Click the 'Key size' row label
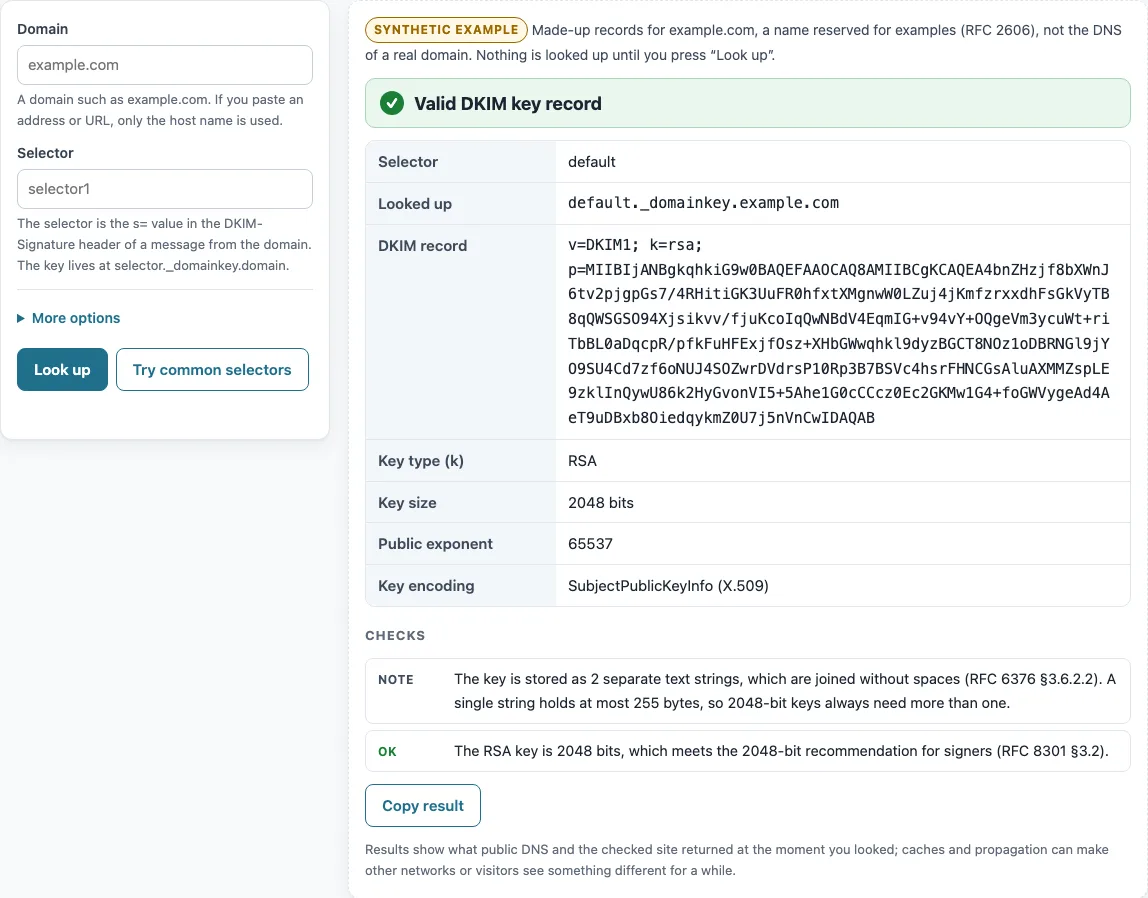The width and height of the screenshot is (1148, 898). pos(407,503)
